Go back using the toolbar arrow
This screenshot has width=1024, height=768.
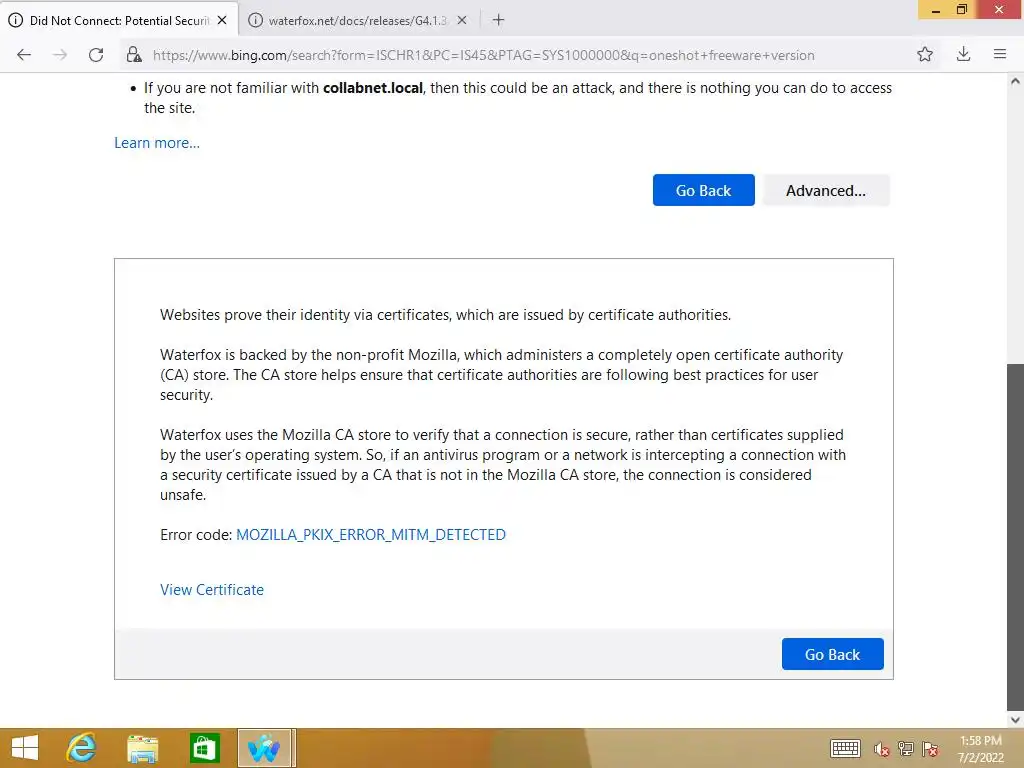coord(24,55)
